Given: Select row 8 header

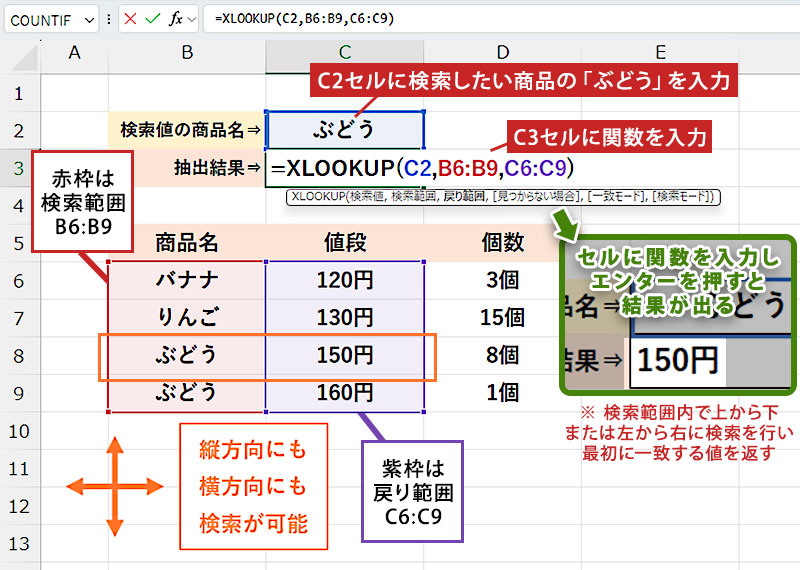Looking at the screenshot, I should (x=19, y=355).
